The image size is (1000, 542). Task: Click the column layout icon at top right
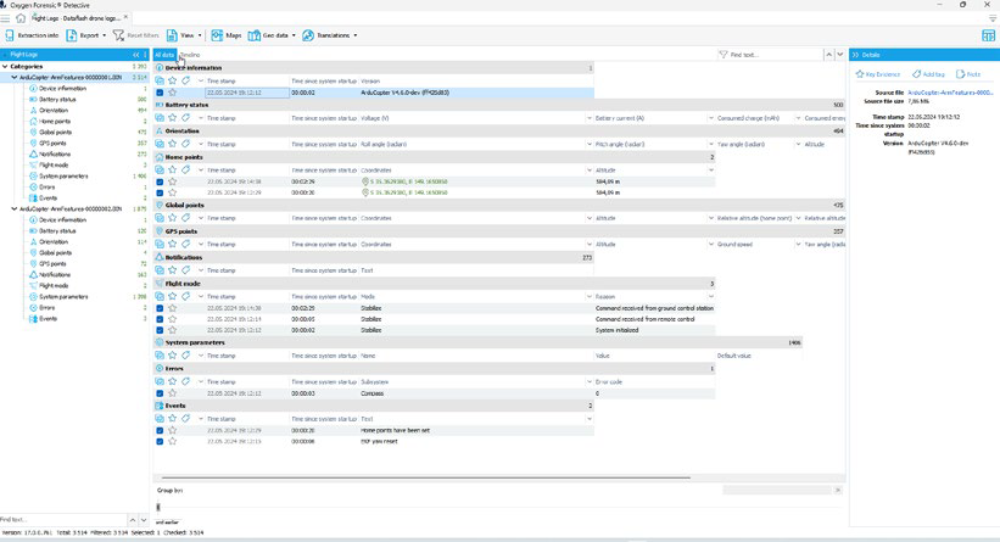(x=988, y=35)
